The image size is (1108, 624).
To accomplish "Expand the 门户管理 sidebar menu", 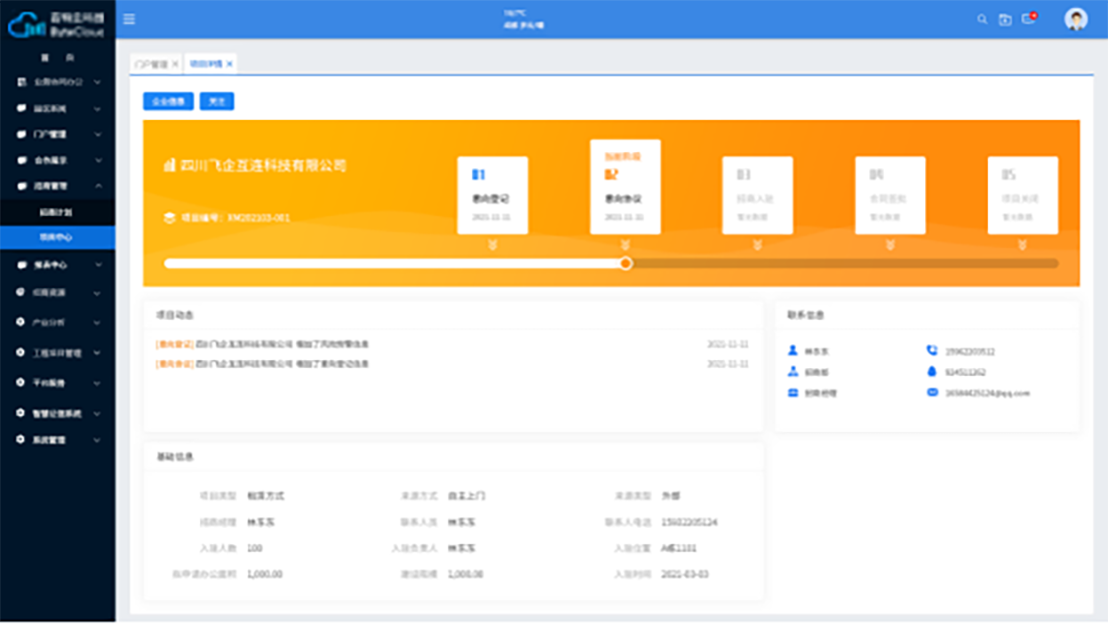I will [x=57, y=134].
